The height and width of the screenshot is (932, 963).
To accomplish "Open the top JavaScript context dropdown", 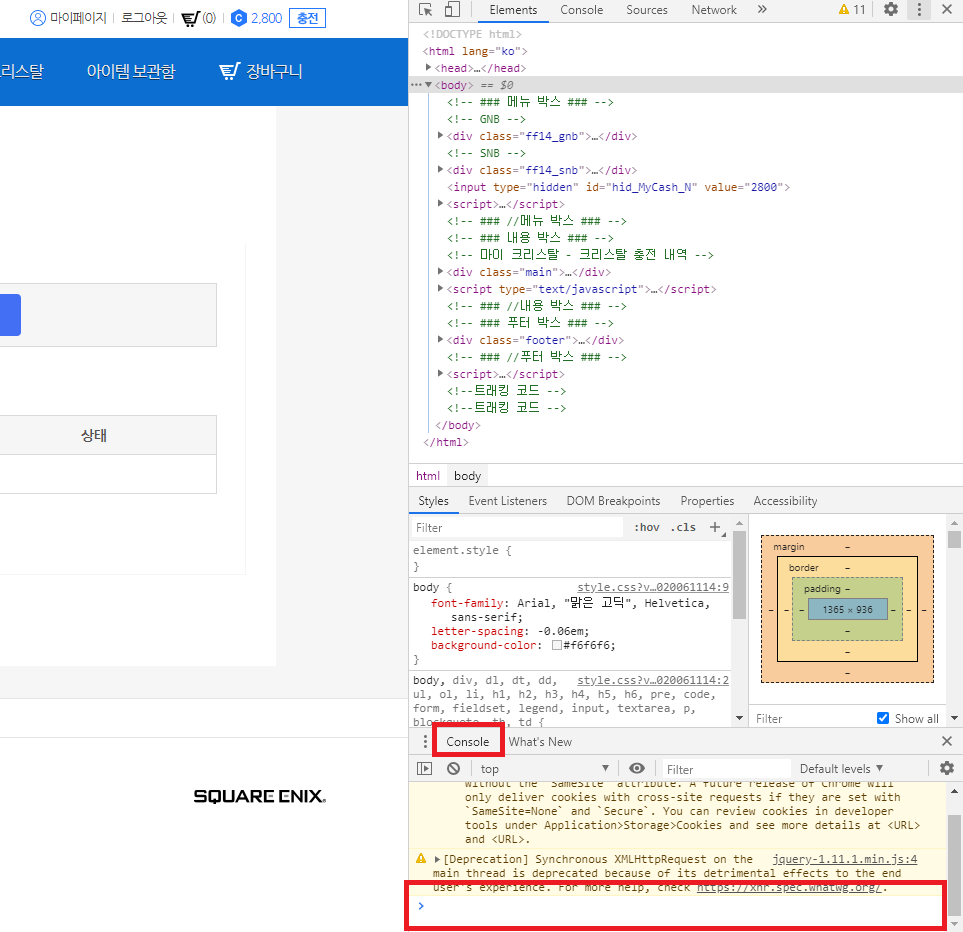I will tap(544, 769).
